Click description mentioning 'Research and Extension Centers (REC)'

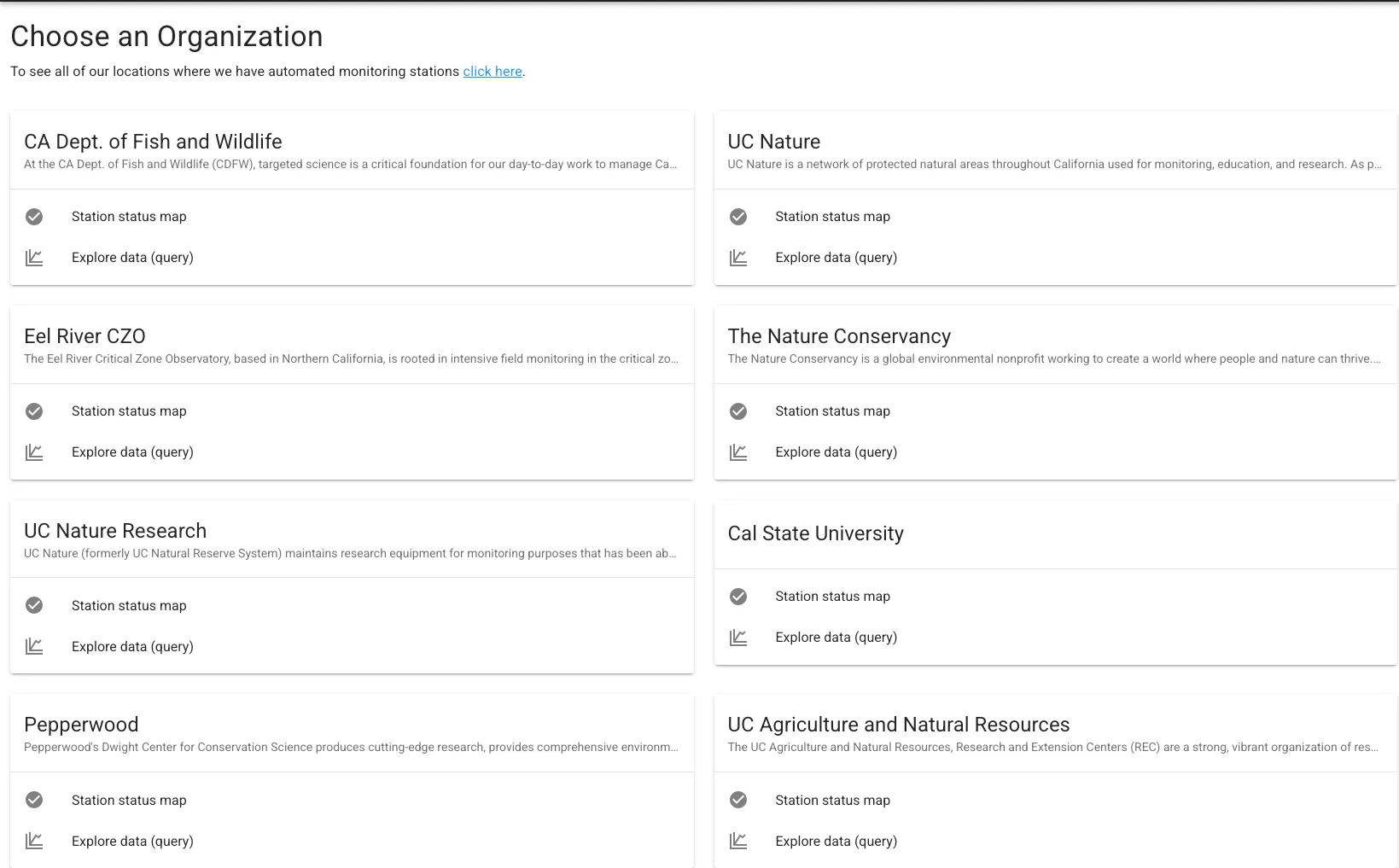tap(1055, 748)
